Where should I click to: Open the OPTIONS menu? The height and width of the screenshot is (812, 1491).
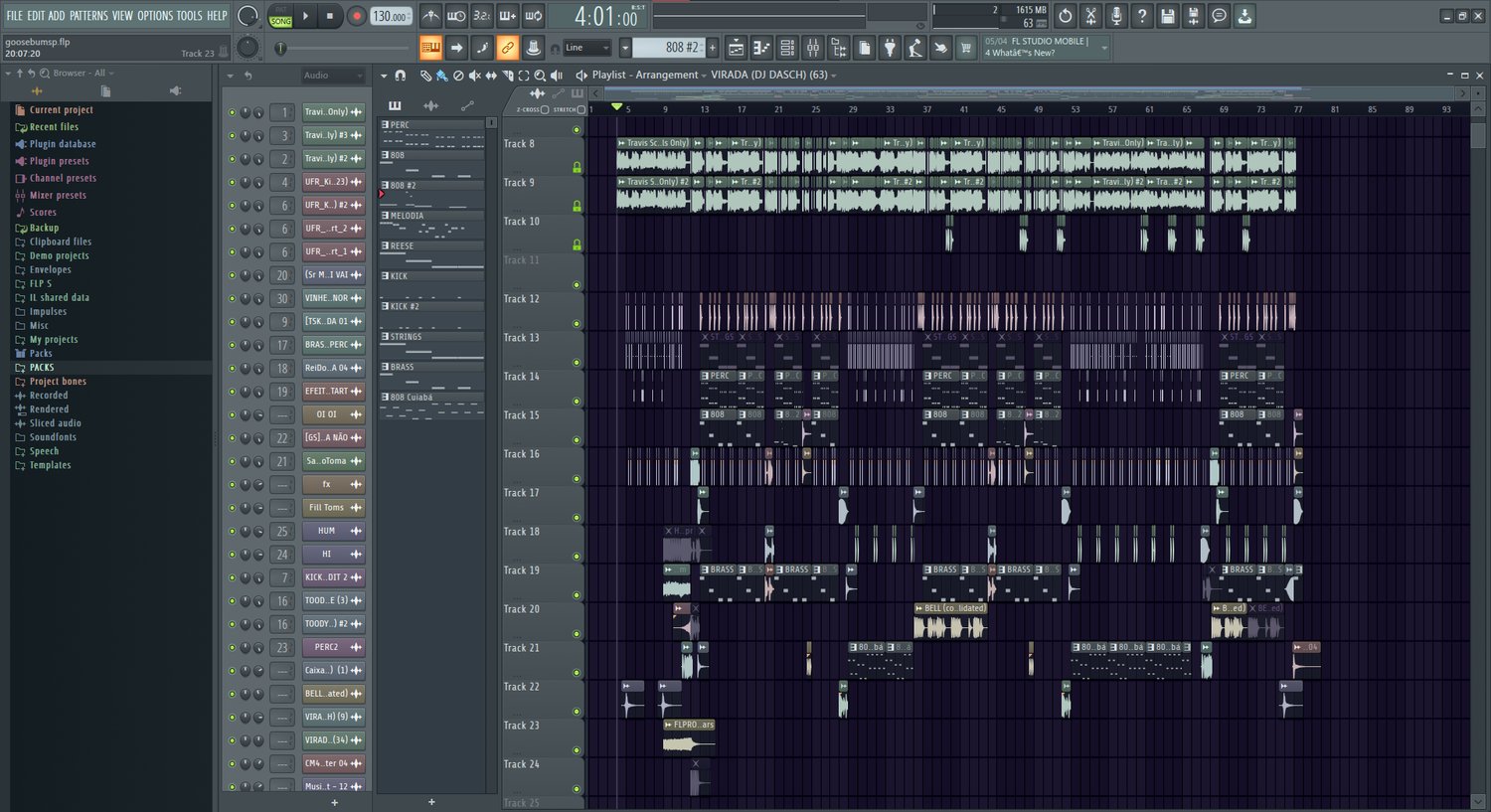point(155,16)
